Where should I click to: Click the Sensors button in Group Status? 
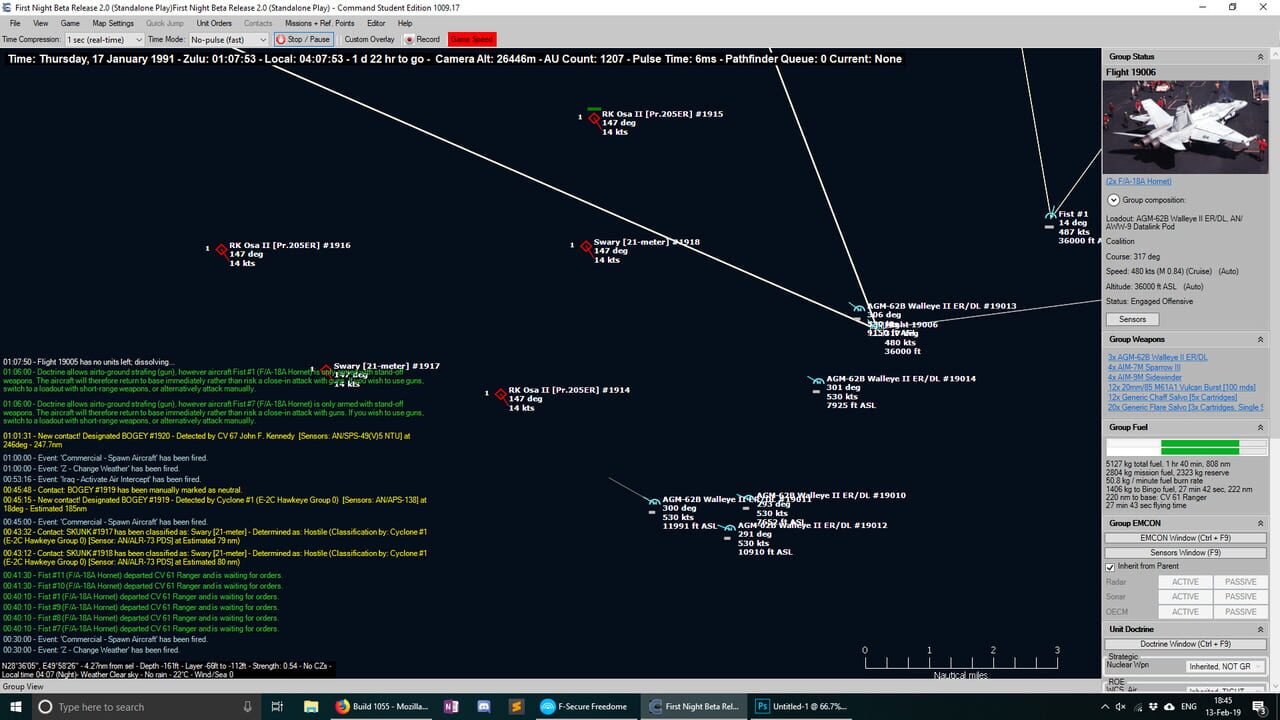1132,319
